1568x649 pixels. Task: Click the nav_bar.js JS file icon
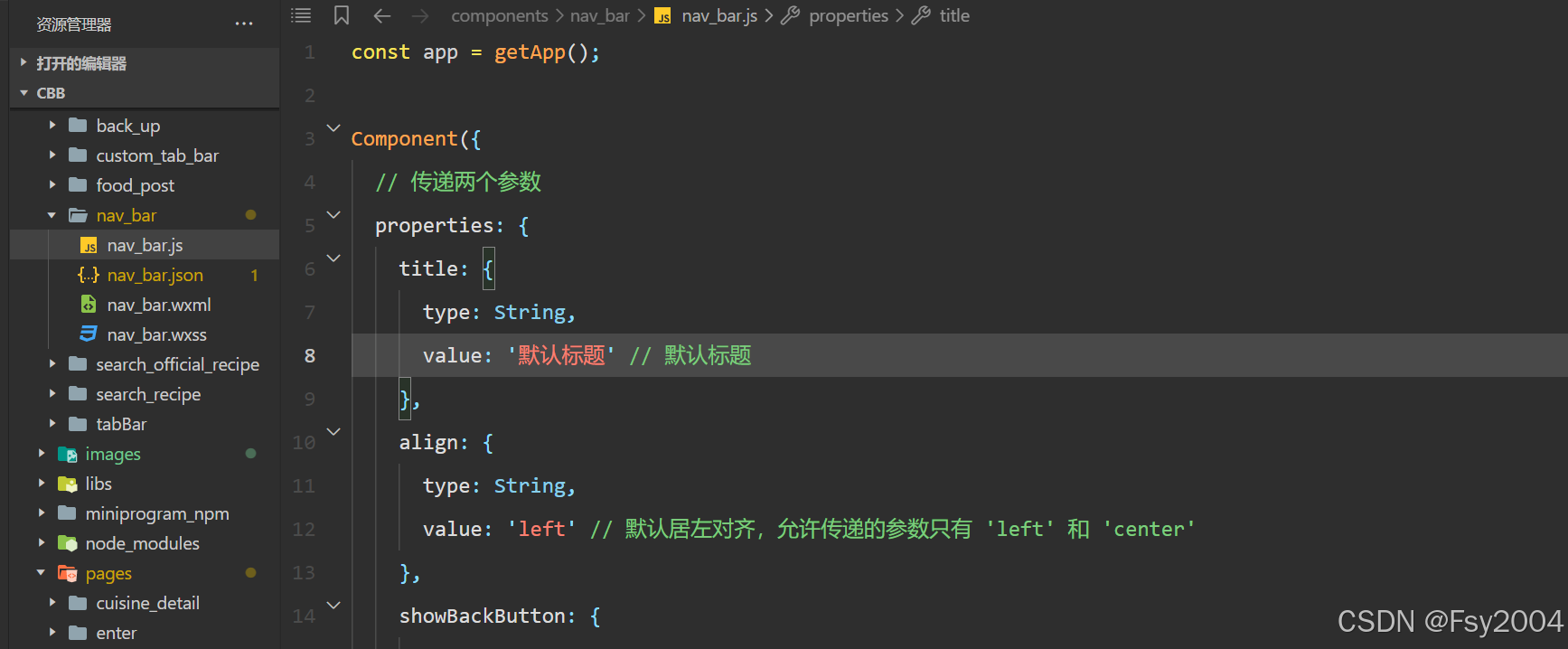[x=89, y=246]
